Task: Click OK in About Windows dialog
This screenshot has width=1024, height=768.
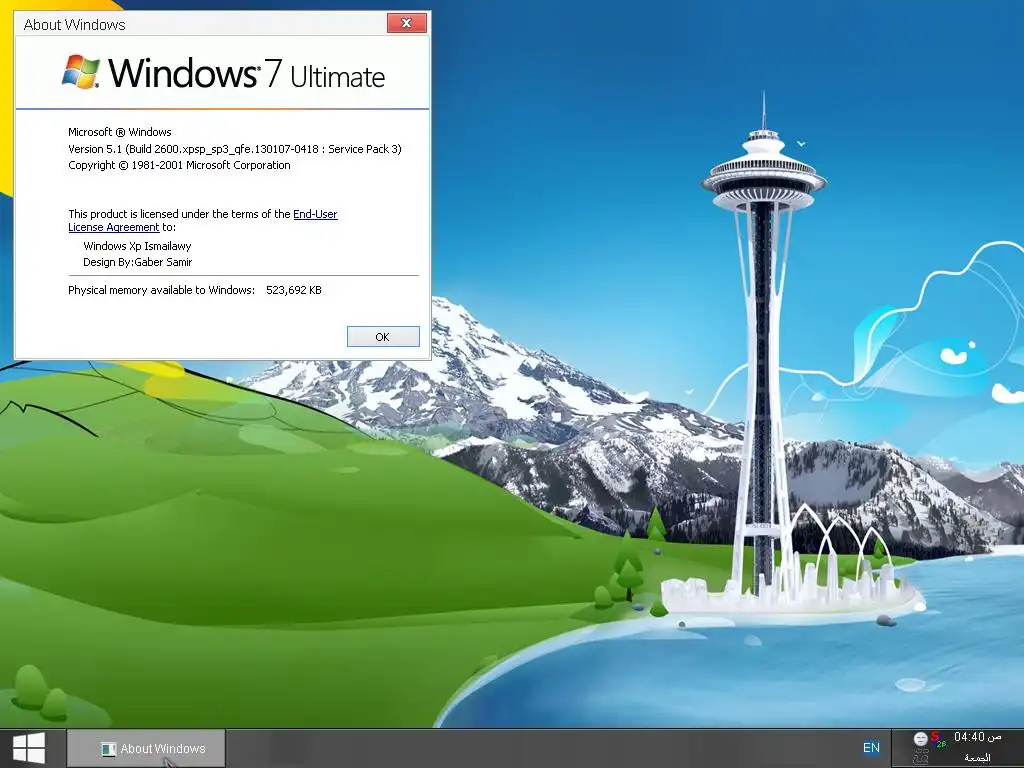Action: click(383, 337)
